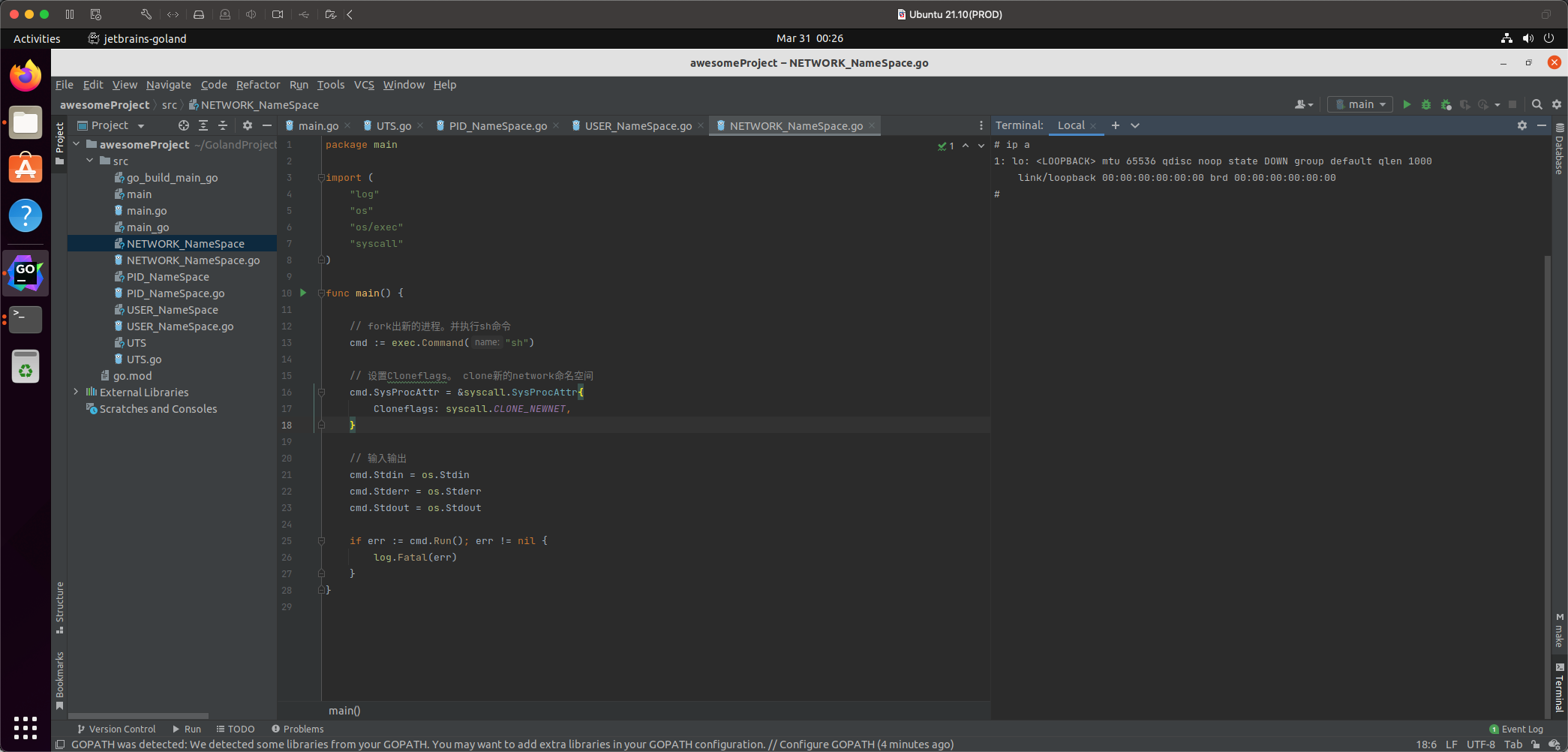The image size is (1568, 752).
Task: Toggle the Database tool window on right edge
Action: (x=1559, y=149)
